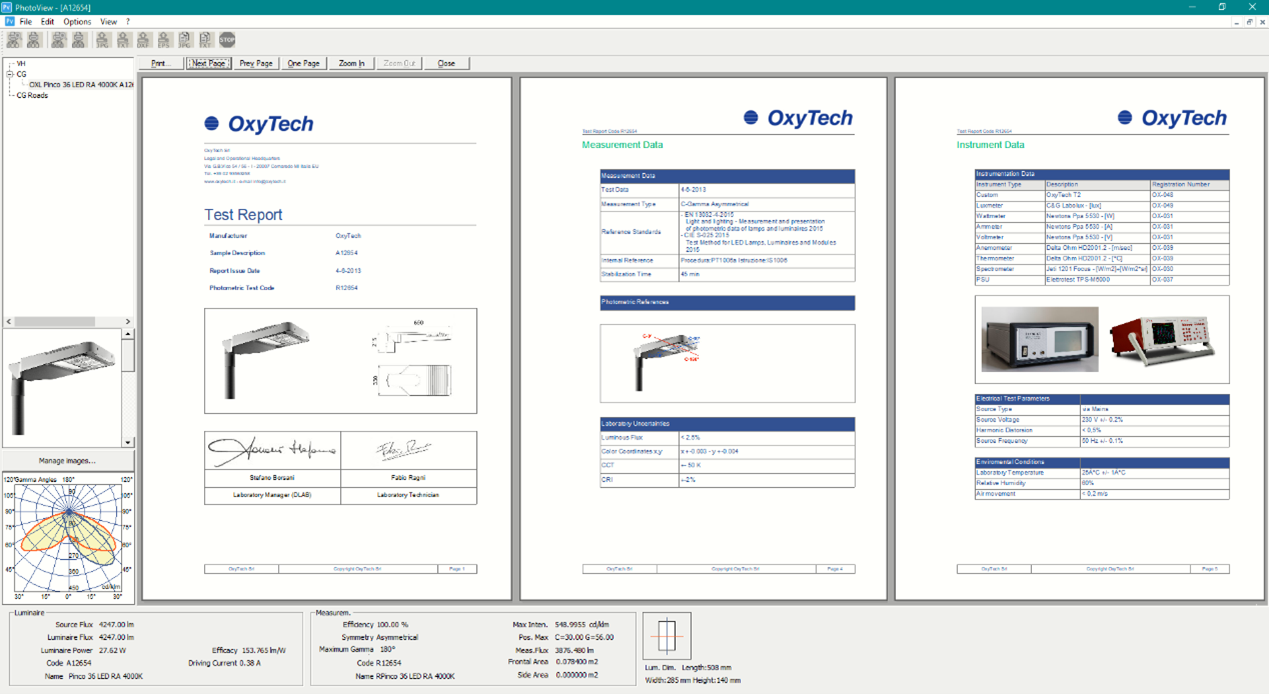The width and height of the screenshot is (1269, 694).
Task: Click the polar photometric diagram thumbnail
Action: [68, 540]
